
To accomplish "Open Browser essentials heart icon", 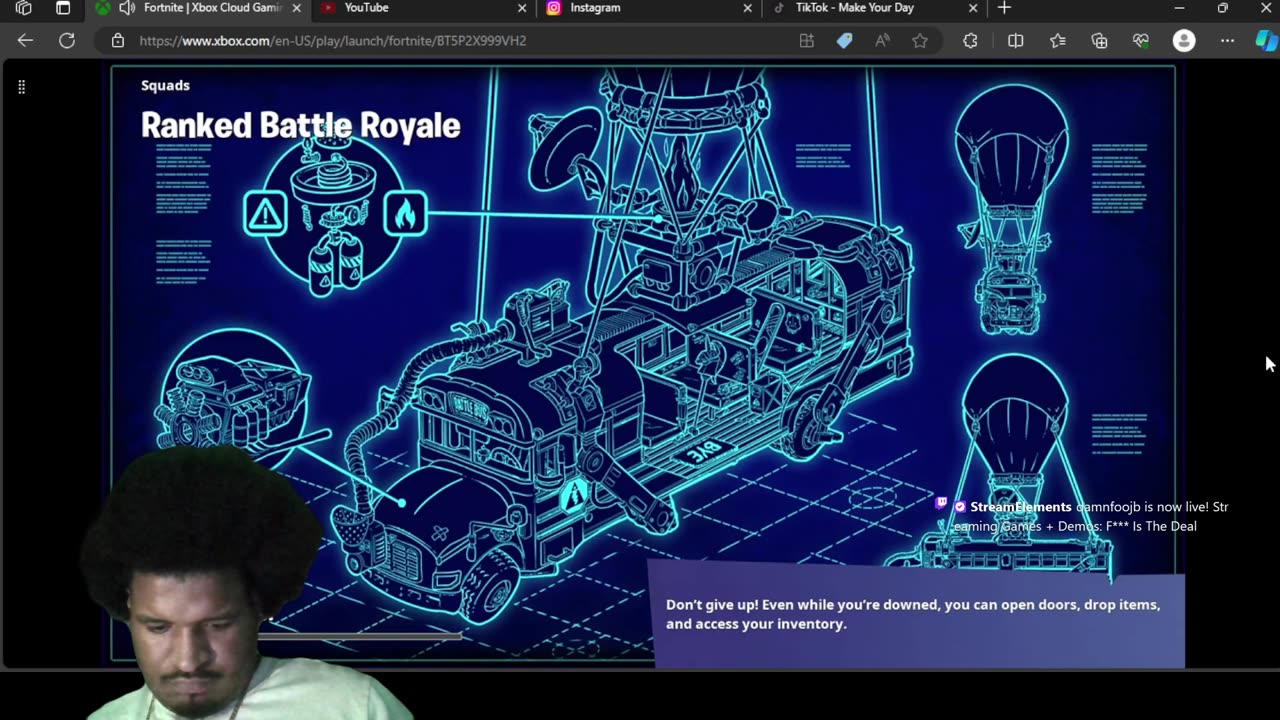I will click(1141, 41).
